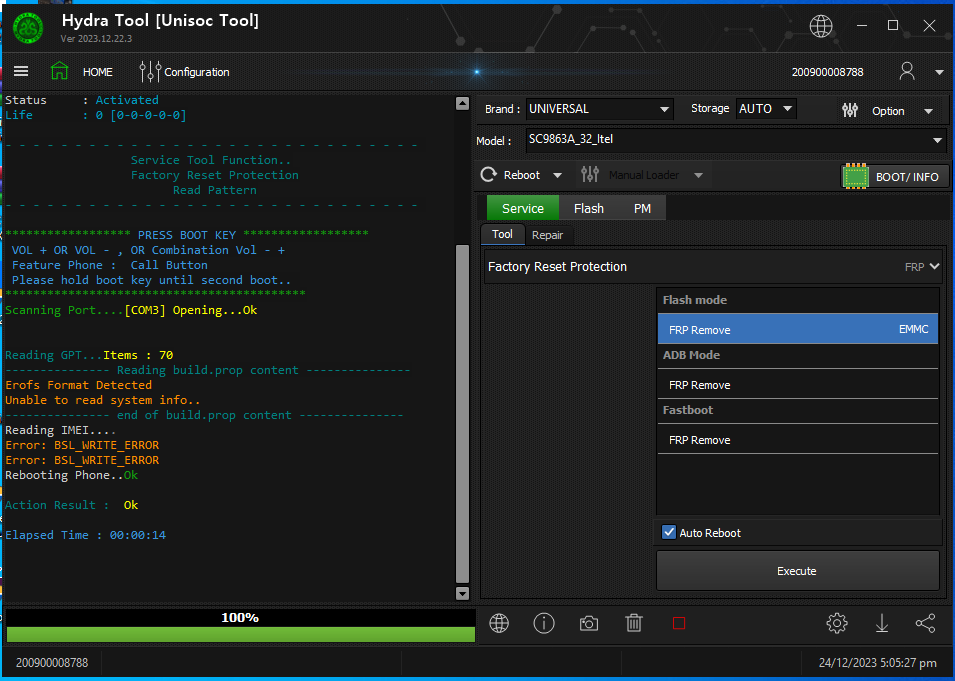Click the log scrollbar up arrow
Screen dimensions: 955x681
pyautogui.click(x=462, y=104)
